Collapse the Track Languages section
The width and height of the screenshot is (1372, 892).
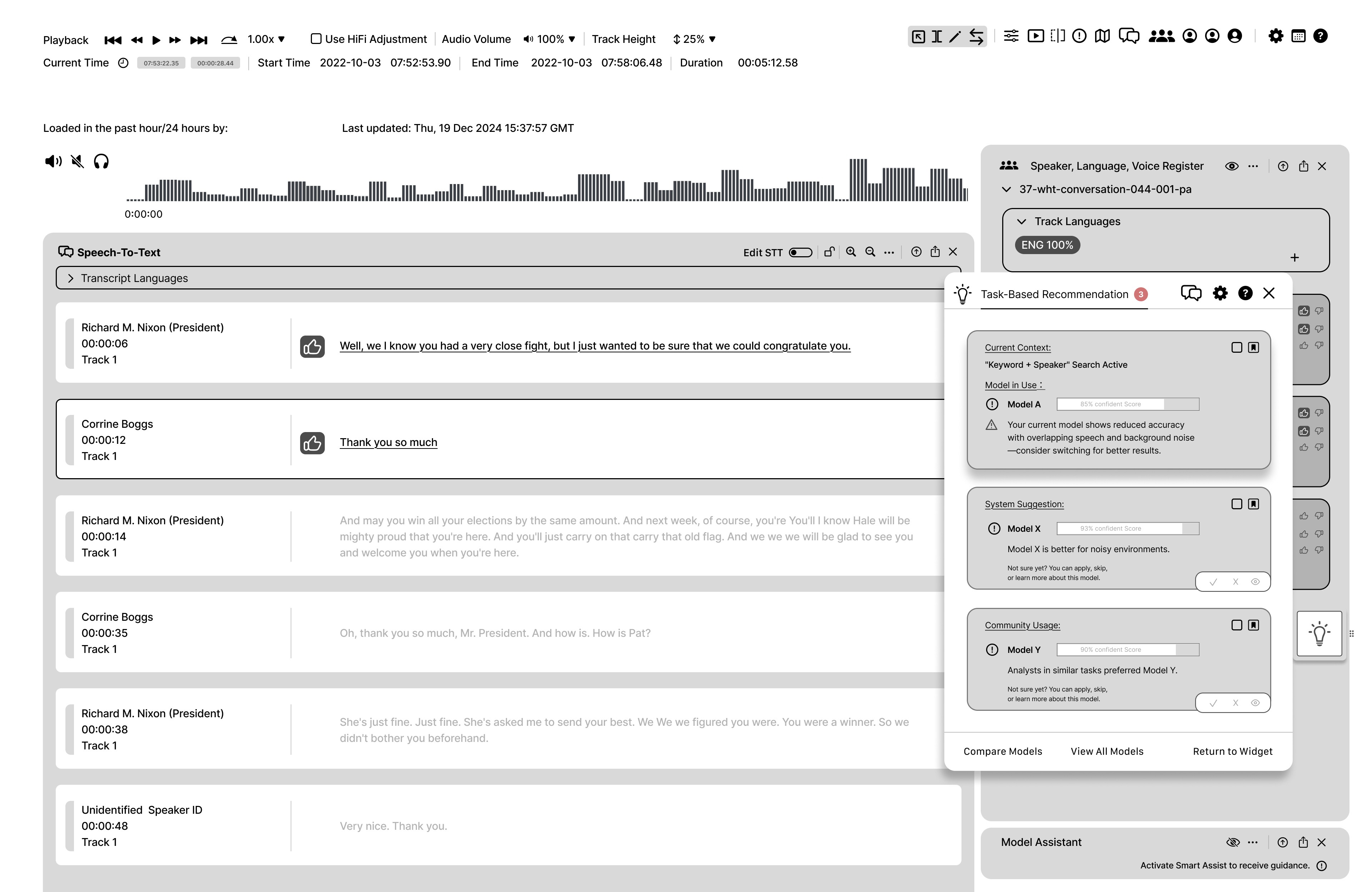click(1021, 222)
